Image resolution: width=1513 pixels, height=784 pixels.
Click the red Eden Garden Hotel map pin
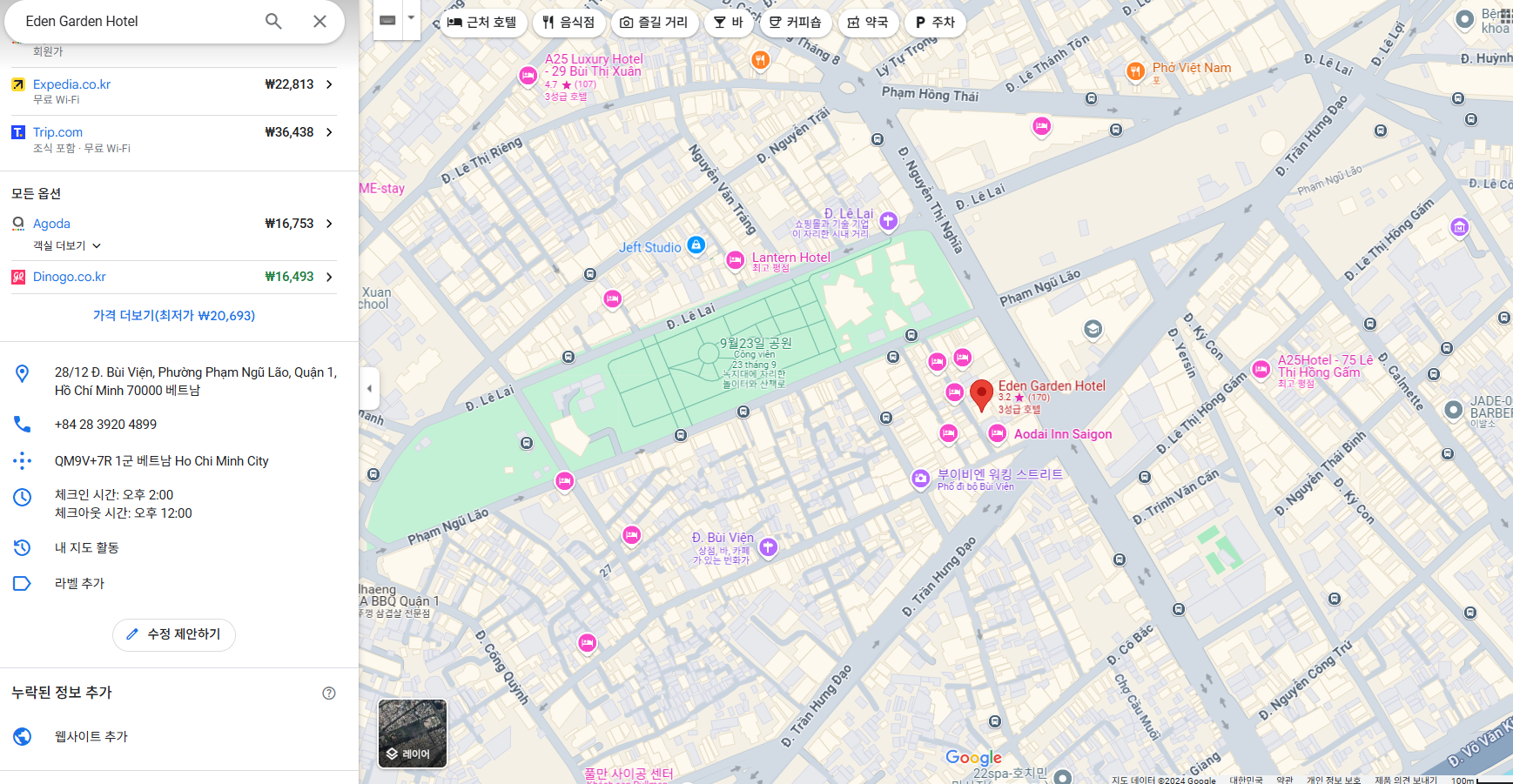point(981,393)
